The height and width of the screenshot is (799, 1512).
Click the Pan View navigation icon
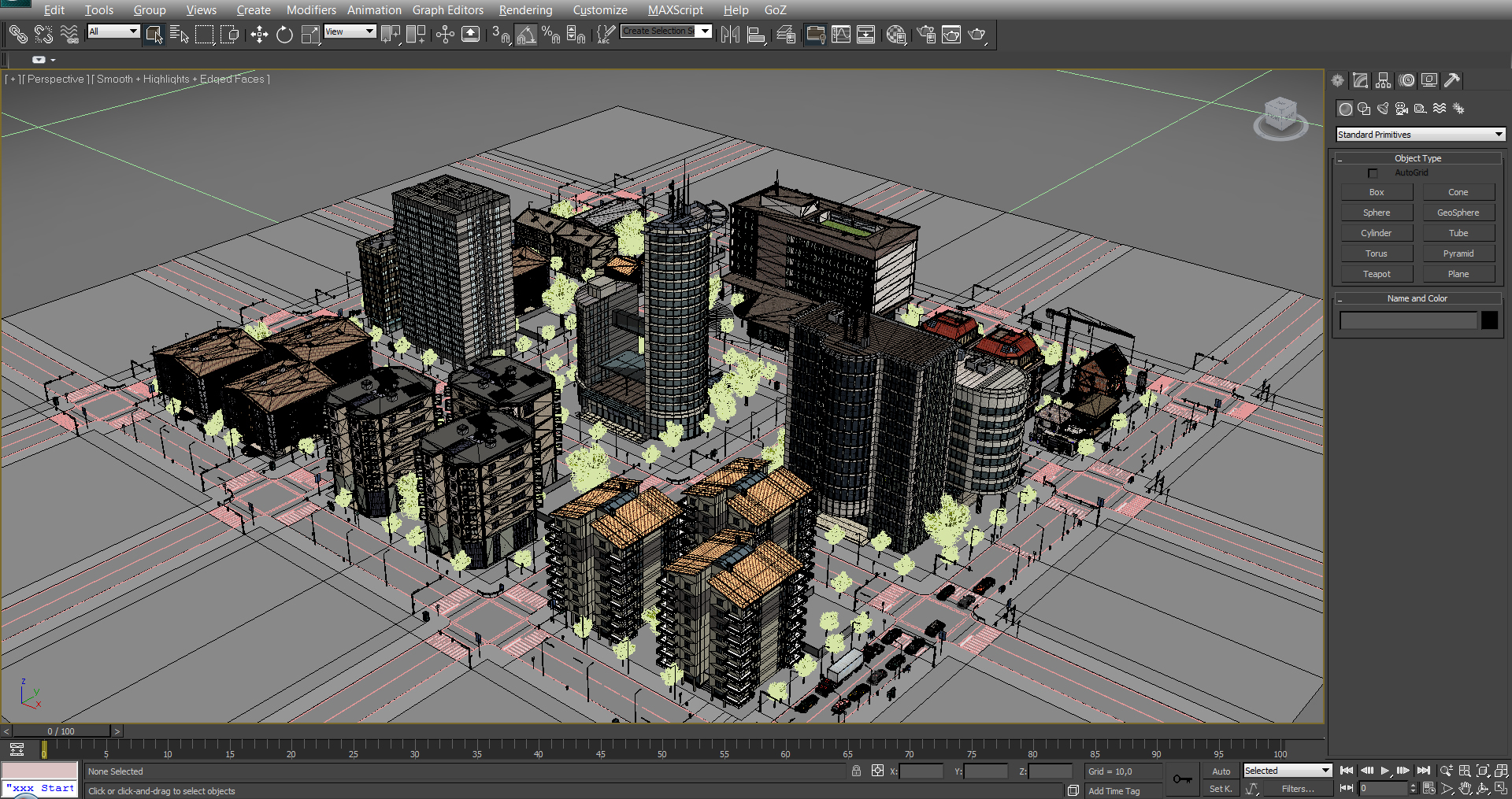pos(1465,788)
